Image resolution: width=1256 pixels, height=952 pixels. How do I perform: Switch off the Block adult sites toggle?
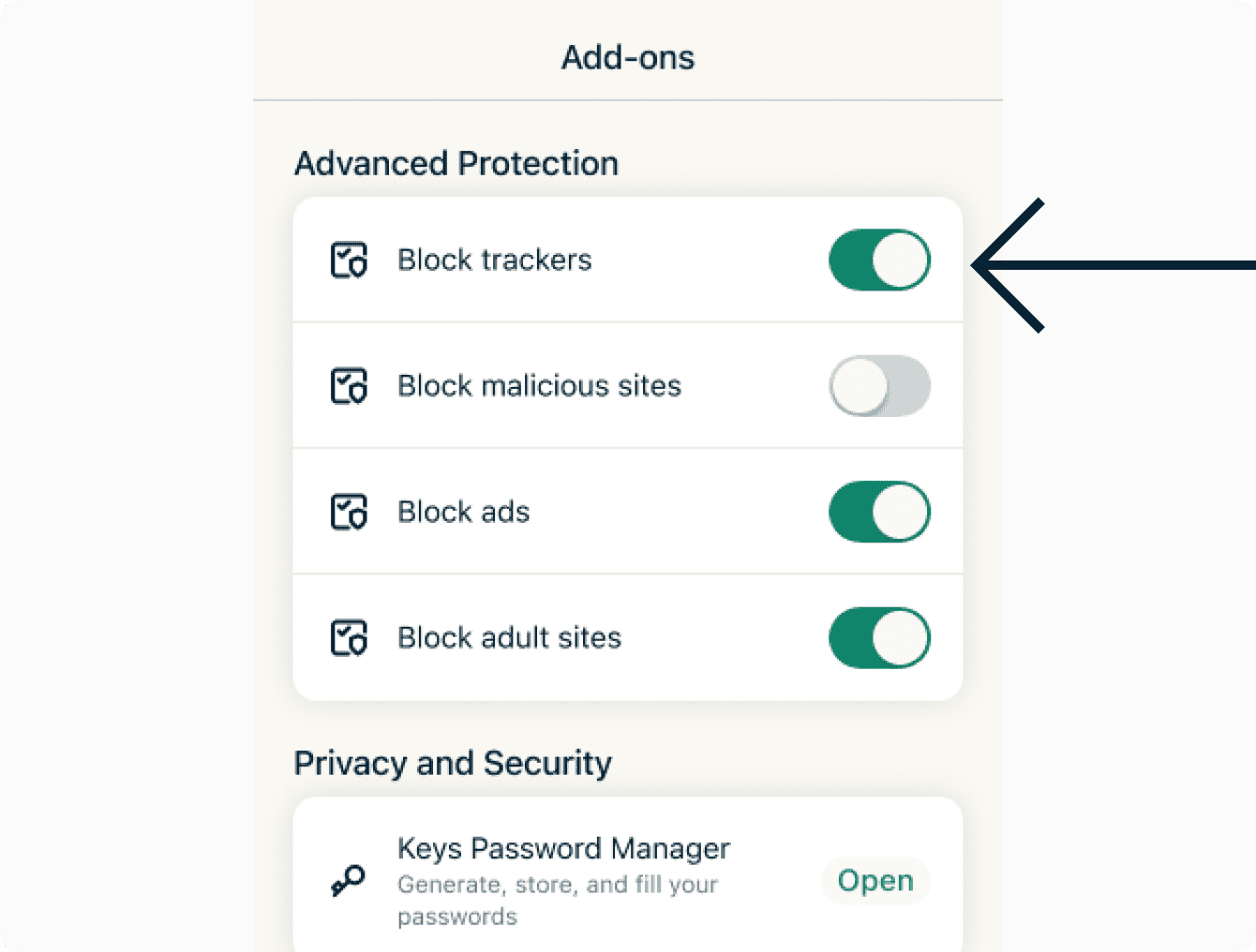pos(879,638)
